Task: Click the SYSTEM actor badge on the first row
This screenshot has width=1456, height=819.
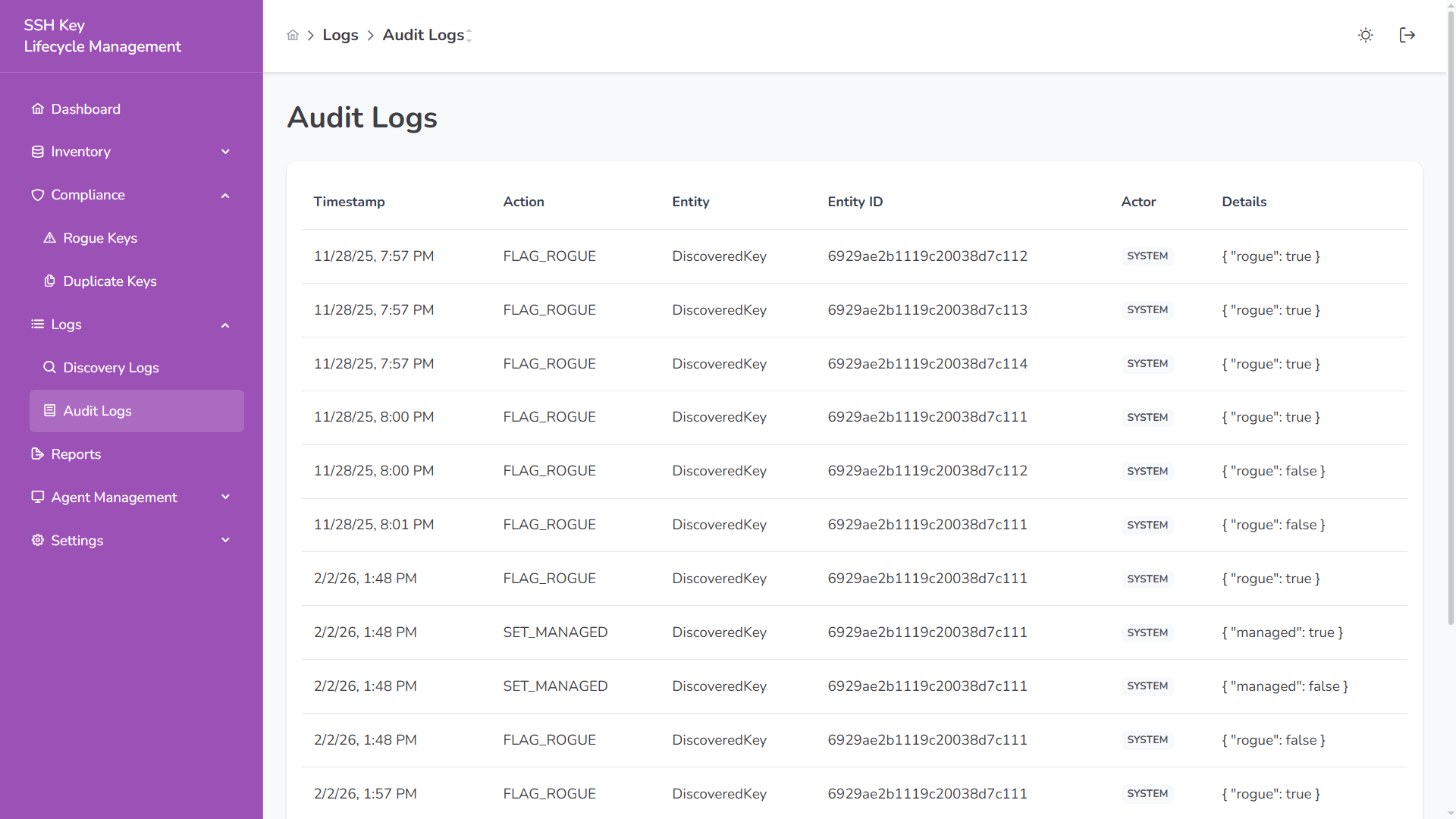Action: tap(1147, 256)
